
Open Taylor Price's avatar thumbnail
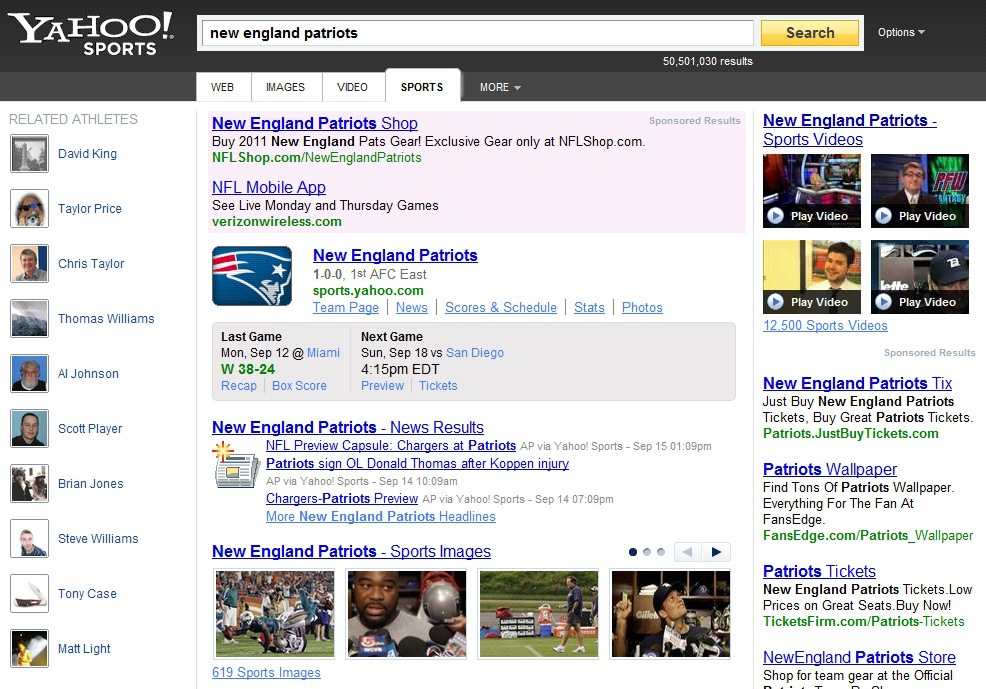tap(30, 209)
